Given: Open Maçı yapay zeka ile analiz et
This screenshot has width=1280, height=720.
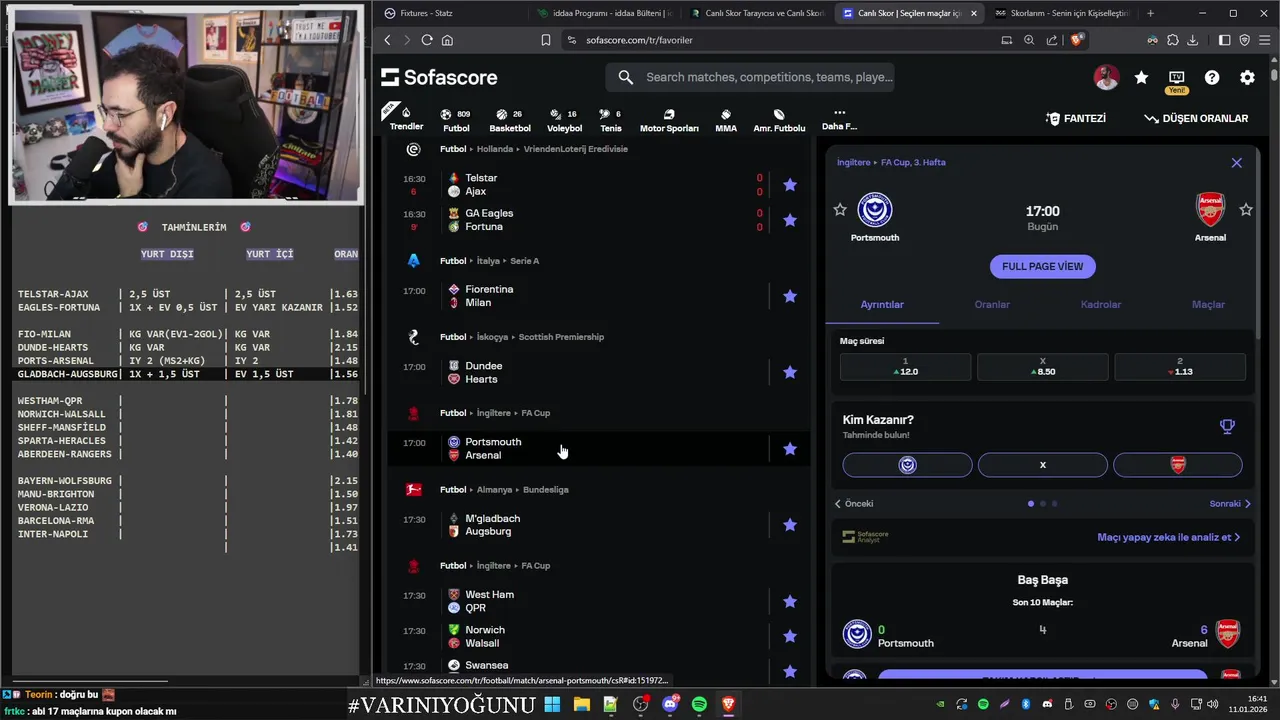Looking at the screenshot, I should click(1169, 537).
